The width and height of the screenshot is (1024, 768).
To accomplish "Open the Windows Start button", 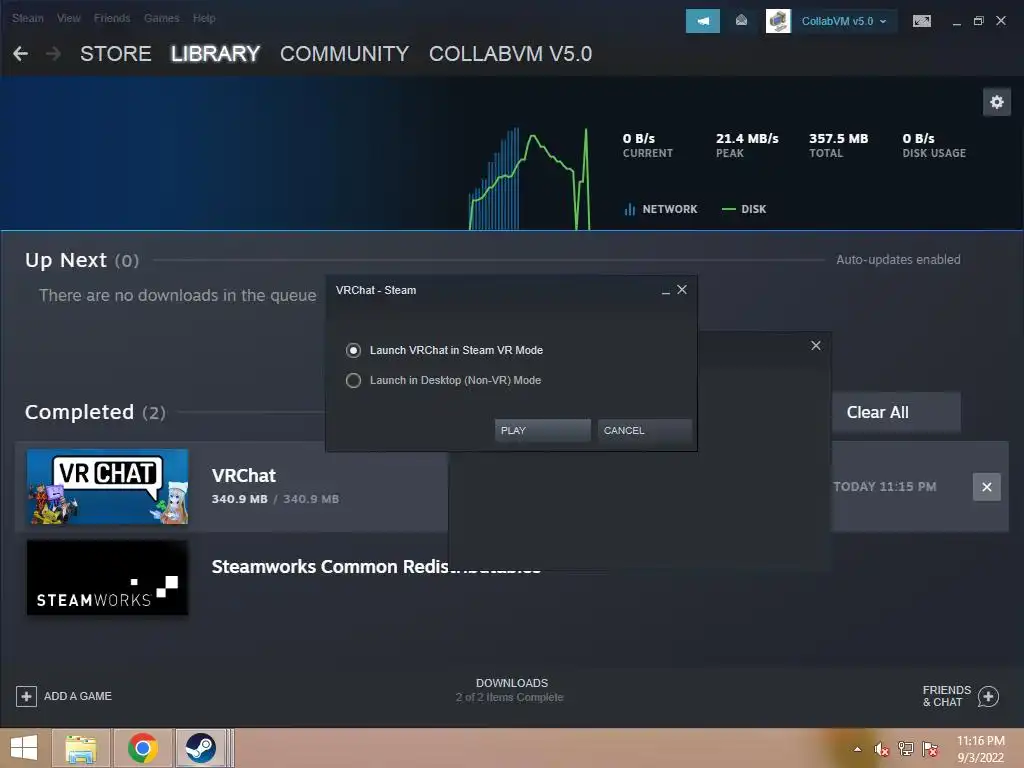I will coord(24,748).
